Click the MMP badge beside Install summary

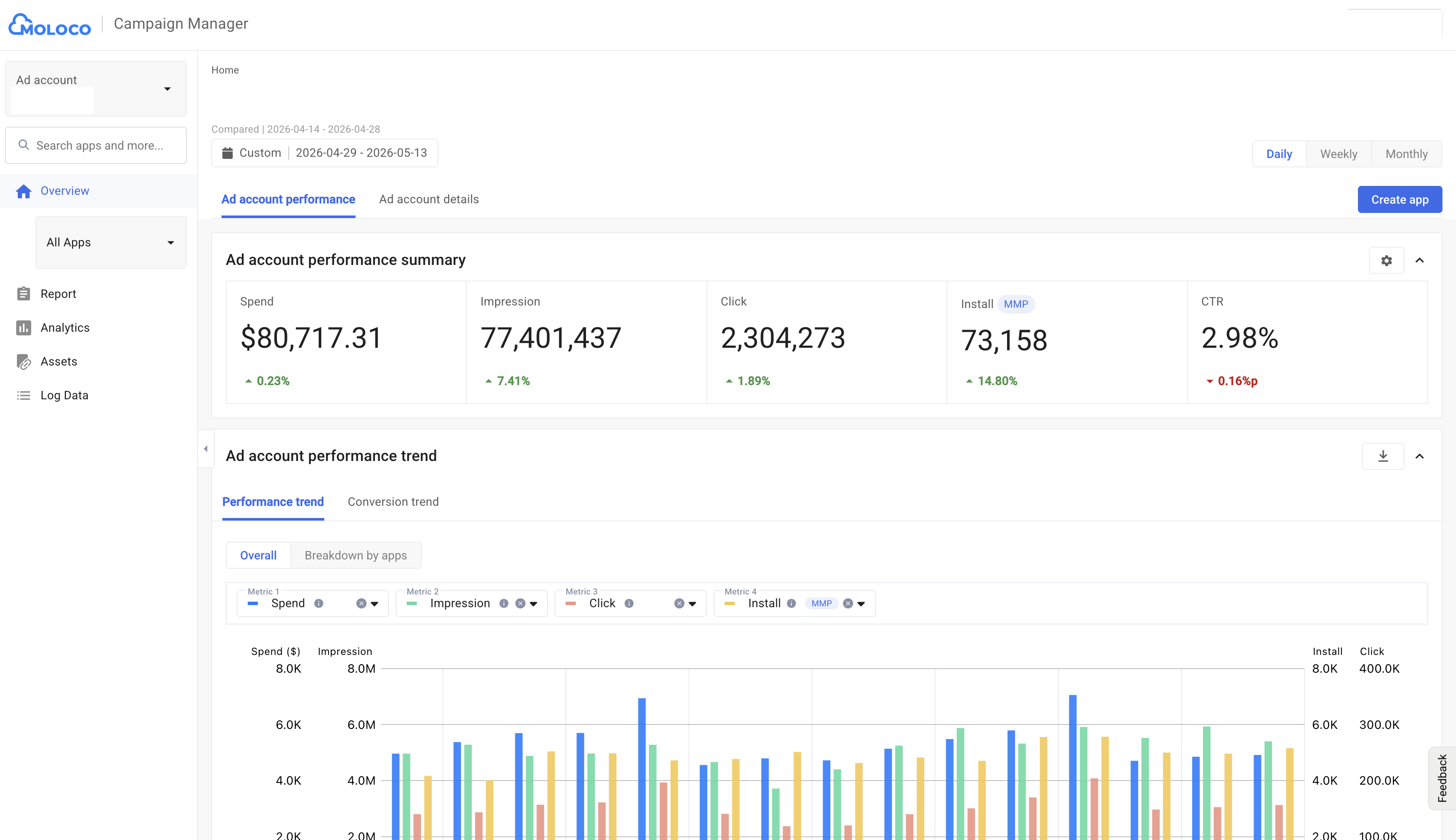pos(1015,304)
